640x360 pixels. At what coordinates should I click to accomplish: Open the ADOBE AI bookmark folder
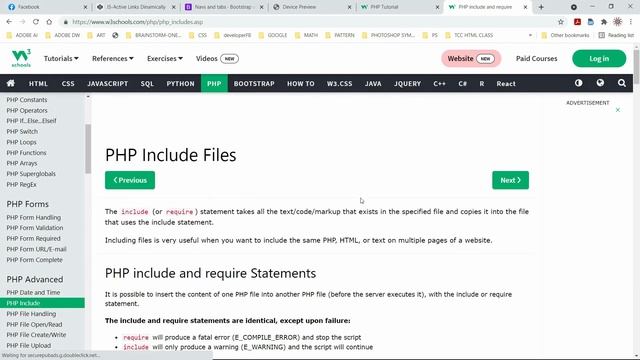(22, 35)
